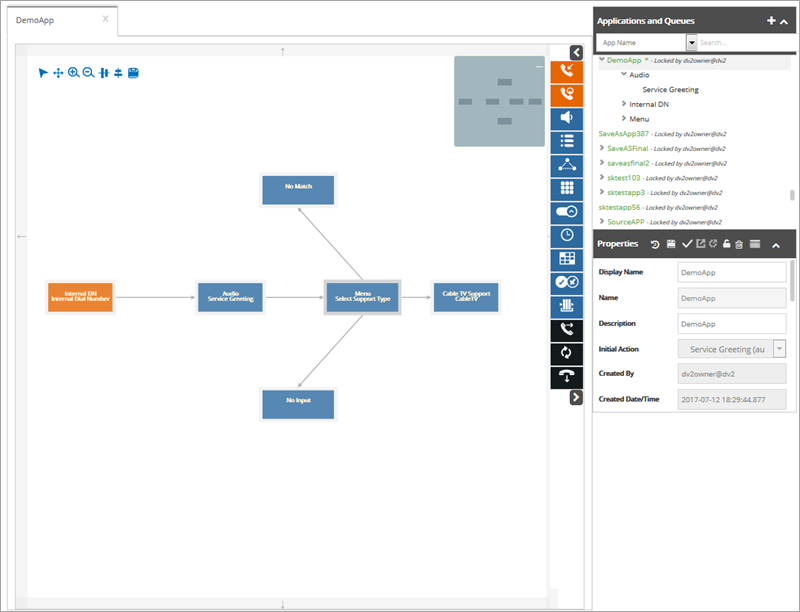Edit the Description field

tap(732, 324)
